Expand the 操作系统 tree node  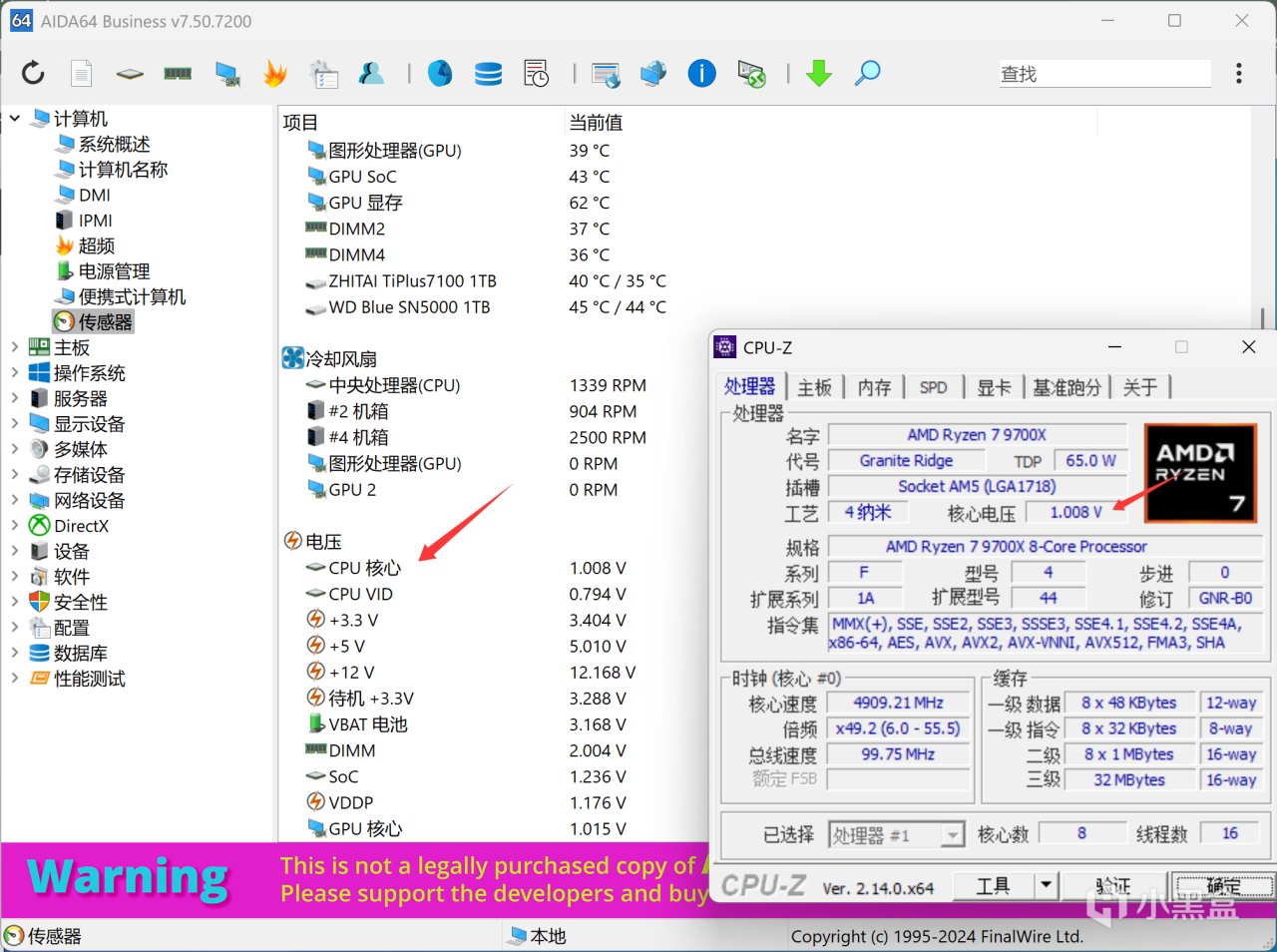[15, 373]
